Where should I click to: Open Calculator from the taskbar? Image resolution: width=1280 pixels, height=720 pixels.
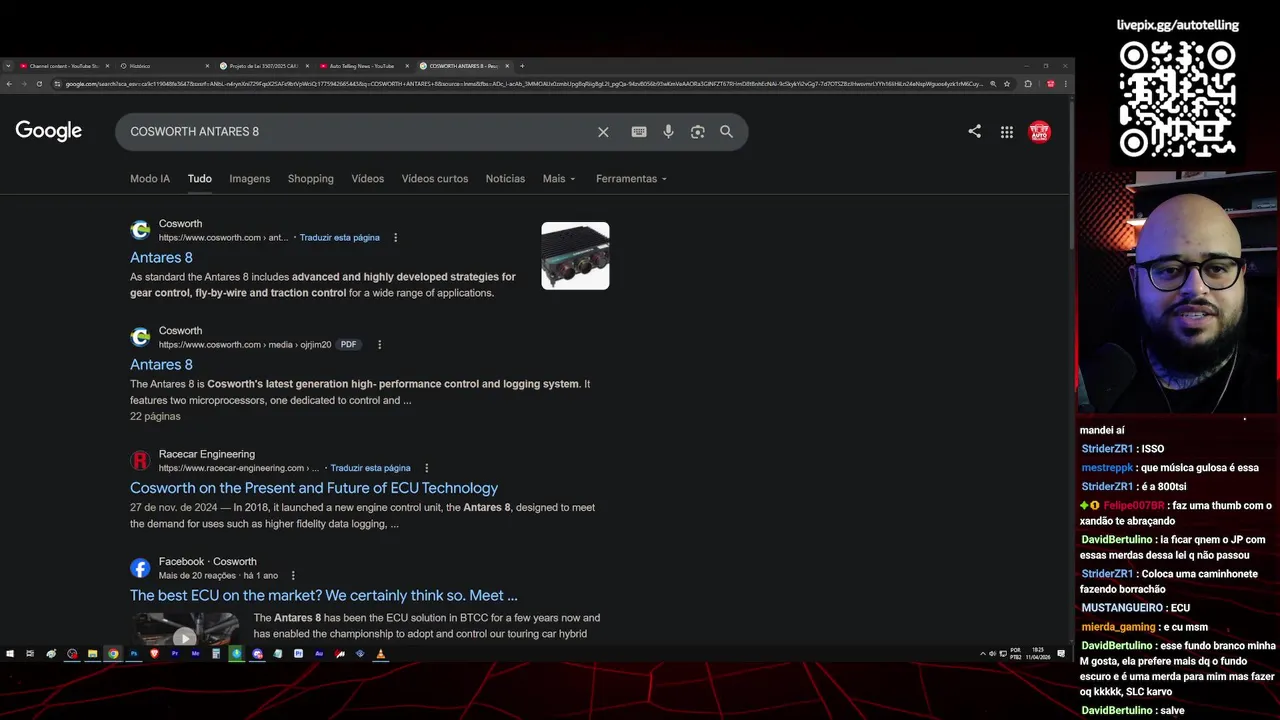216,654
